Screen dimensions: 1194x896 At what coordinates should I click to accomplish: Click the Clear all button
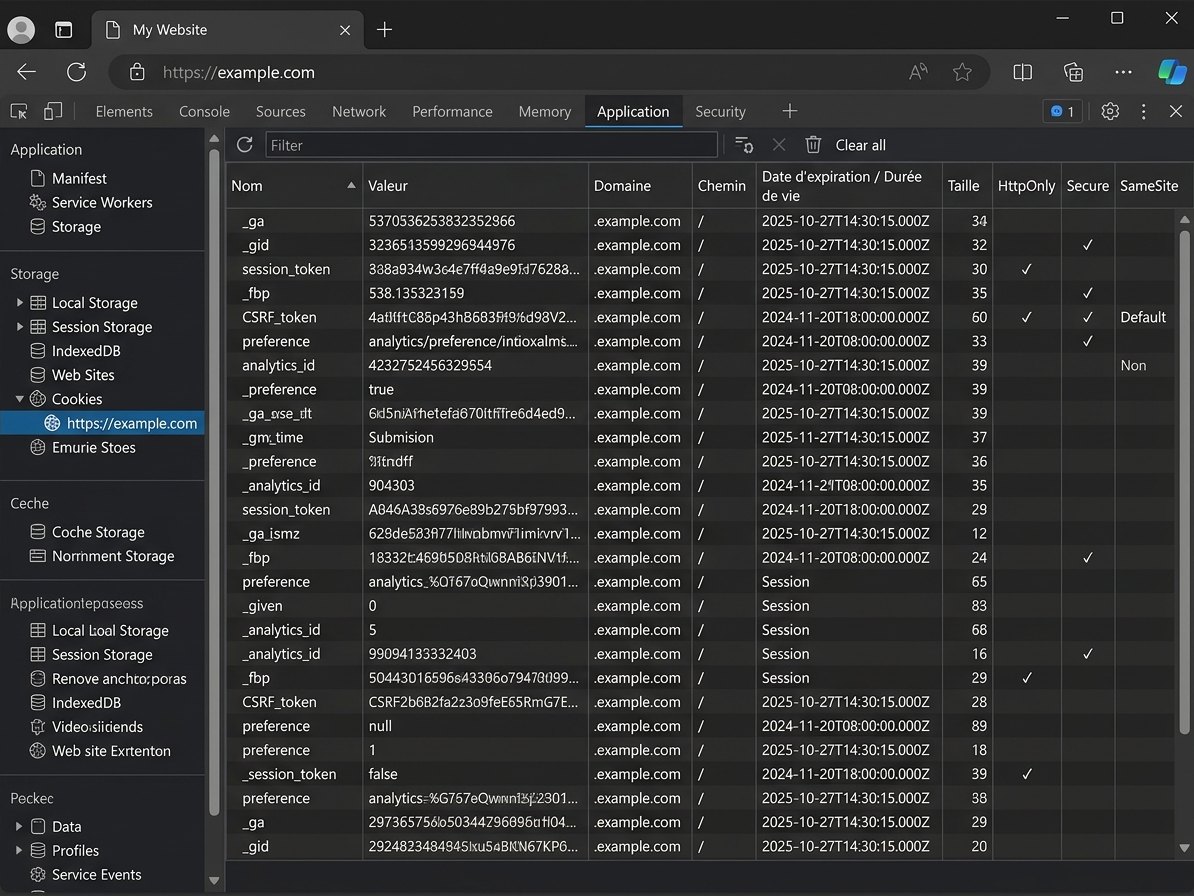tap(860, 145)
